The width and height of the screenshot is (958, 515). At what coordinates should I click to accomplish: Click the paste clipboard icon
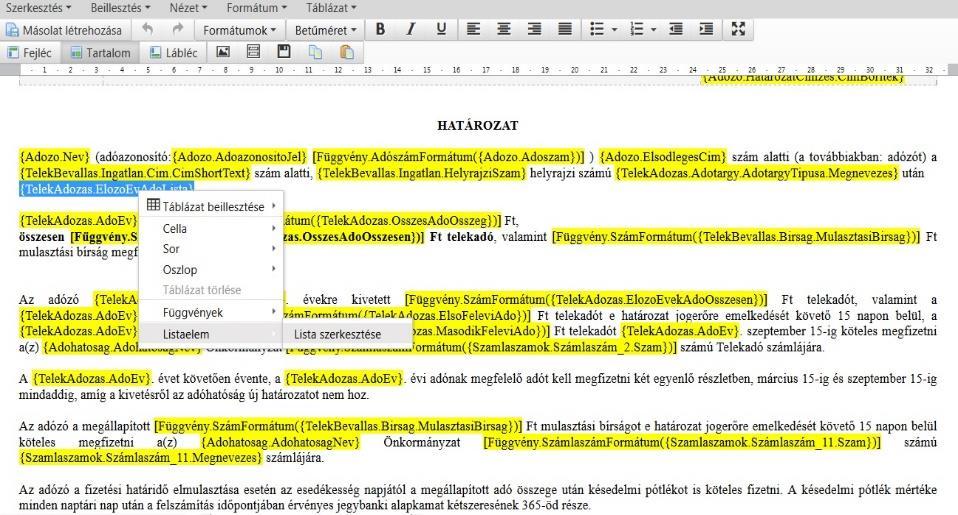pyautogui.click(x=346, y=52)
